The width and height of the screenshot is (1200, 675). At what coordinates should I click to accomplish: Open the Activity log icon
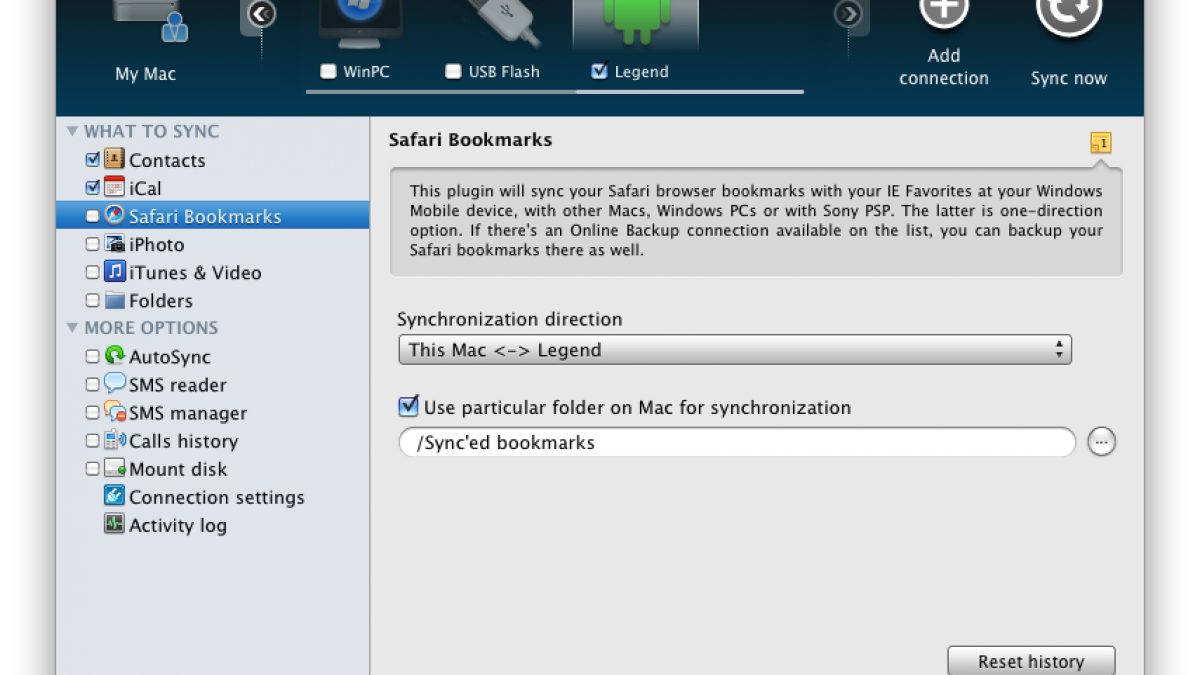(115, 525)
